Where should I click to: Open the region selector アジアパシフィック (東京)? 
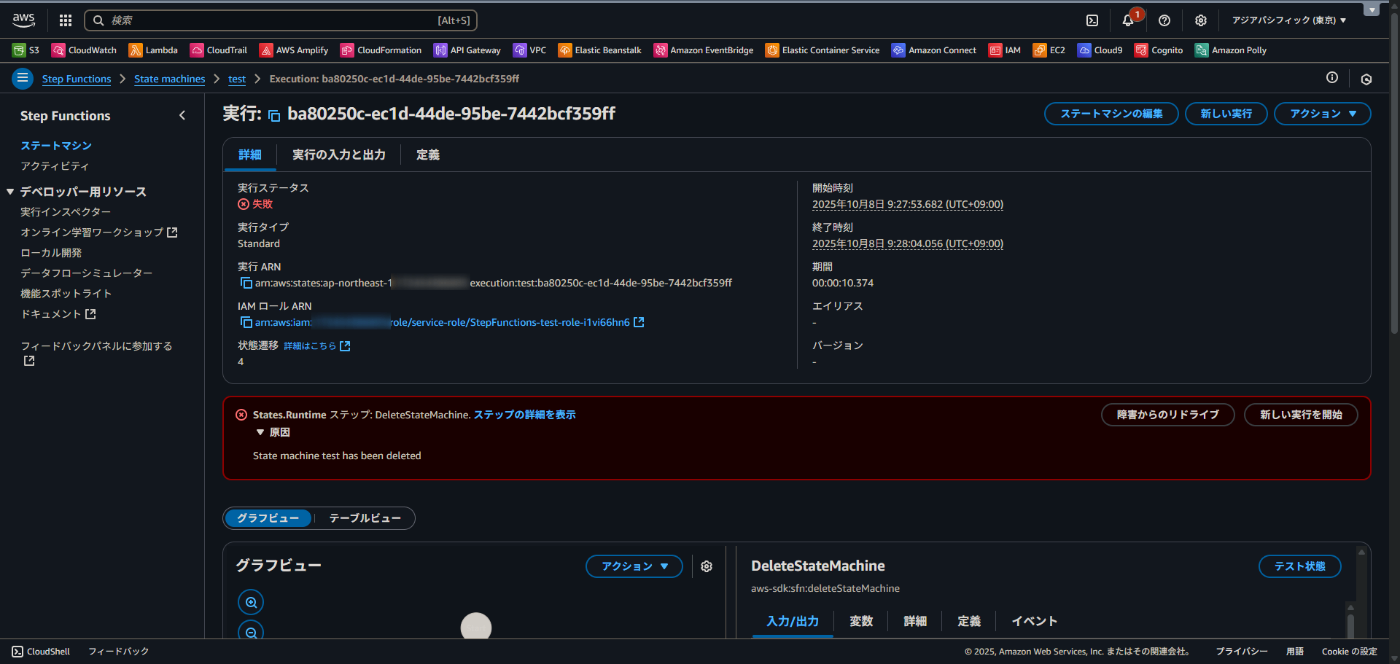1289,20
